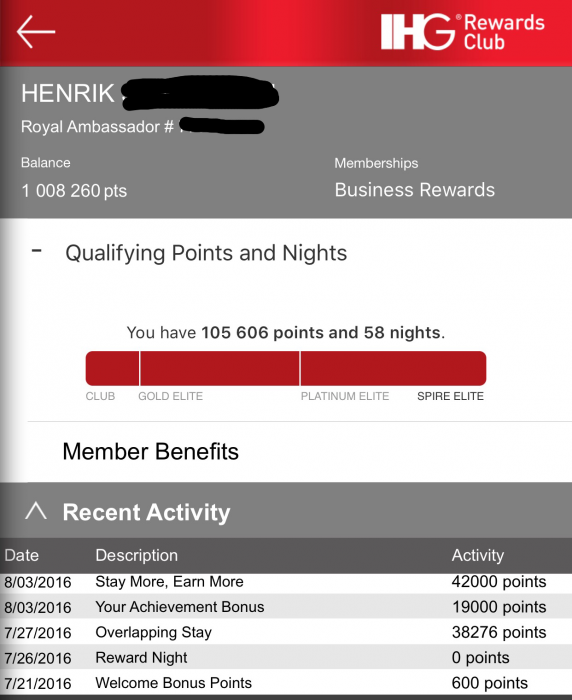This screenshot has height=700, width=572.
Task: Click the Club segment of progress bar
Action: point(113,368)
